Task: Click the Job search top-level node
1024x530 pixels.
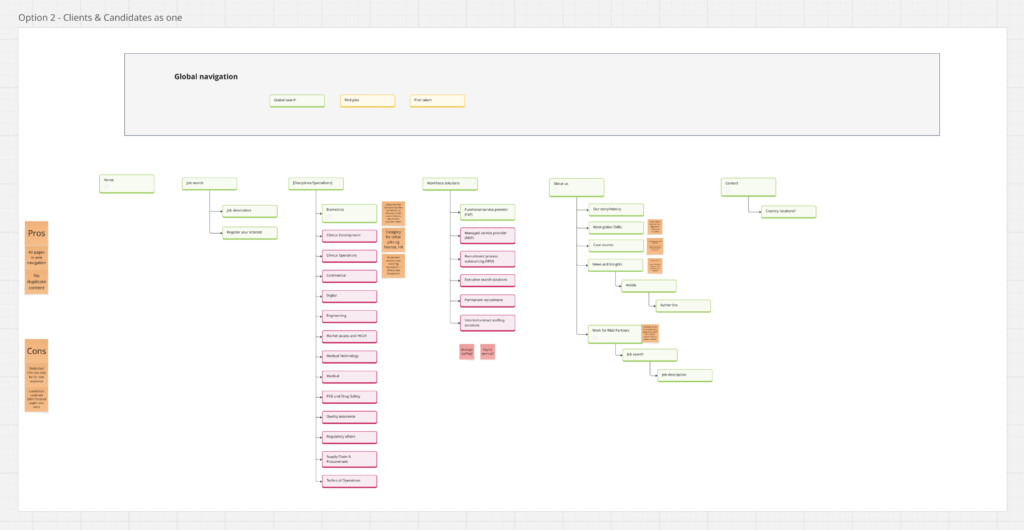Action: tap(209, 184)
